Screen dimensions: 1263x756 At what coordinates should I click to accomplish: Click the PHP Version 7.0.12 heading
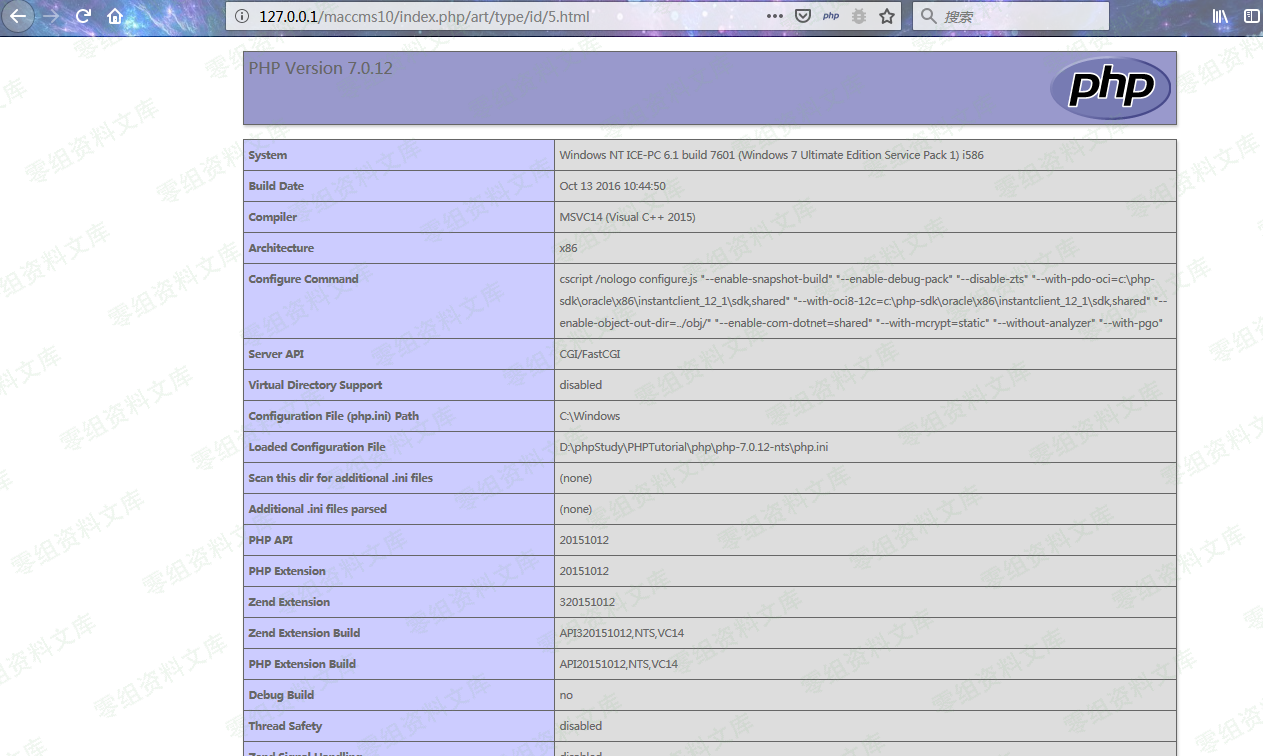(320, 68)
